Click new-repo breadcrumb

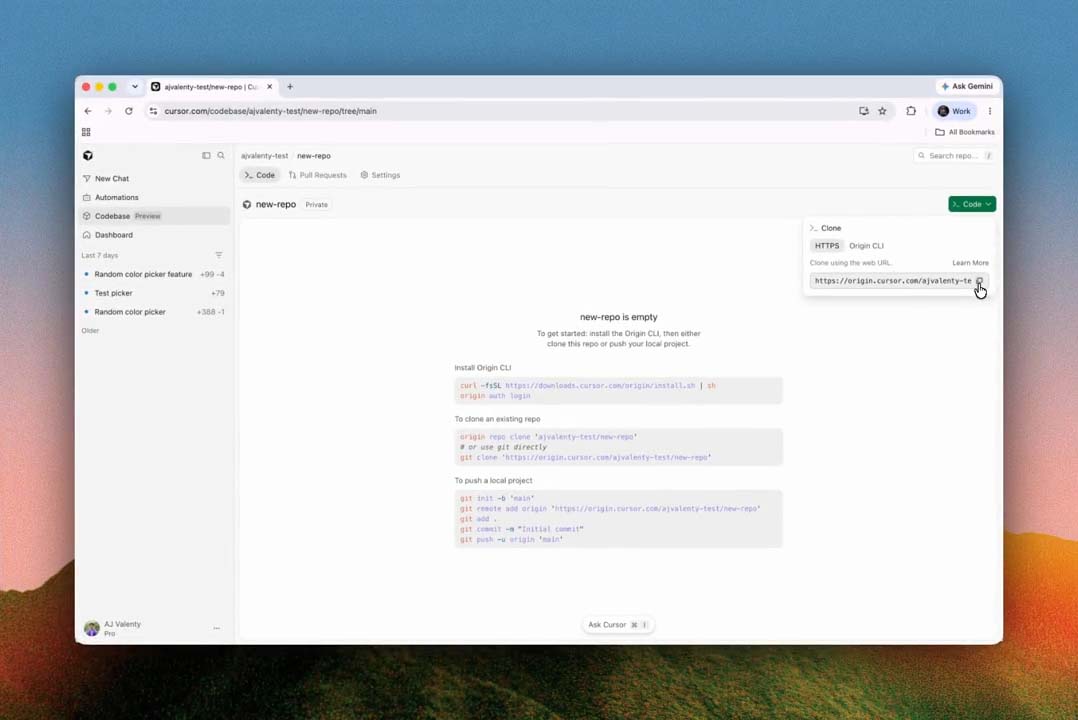tap(314, 156)
